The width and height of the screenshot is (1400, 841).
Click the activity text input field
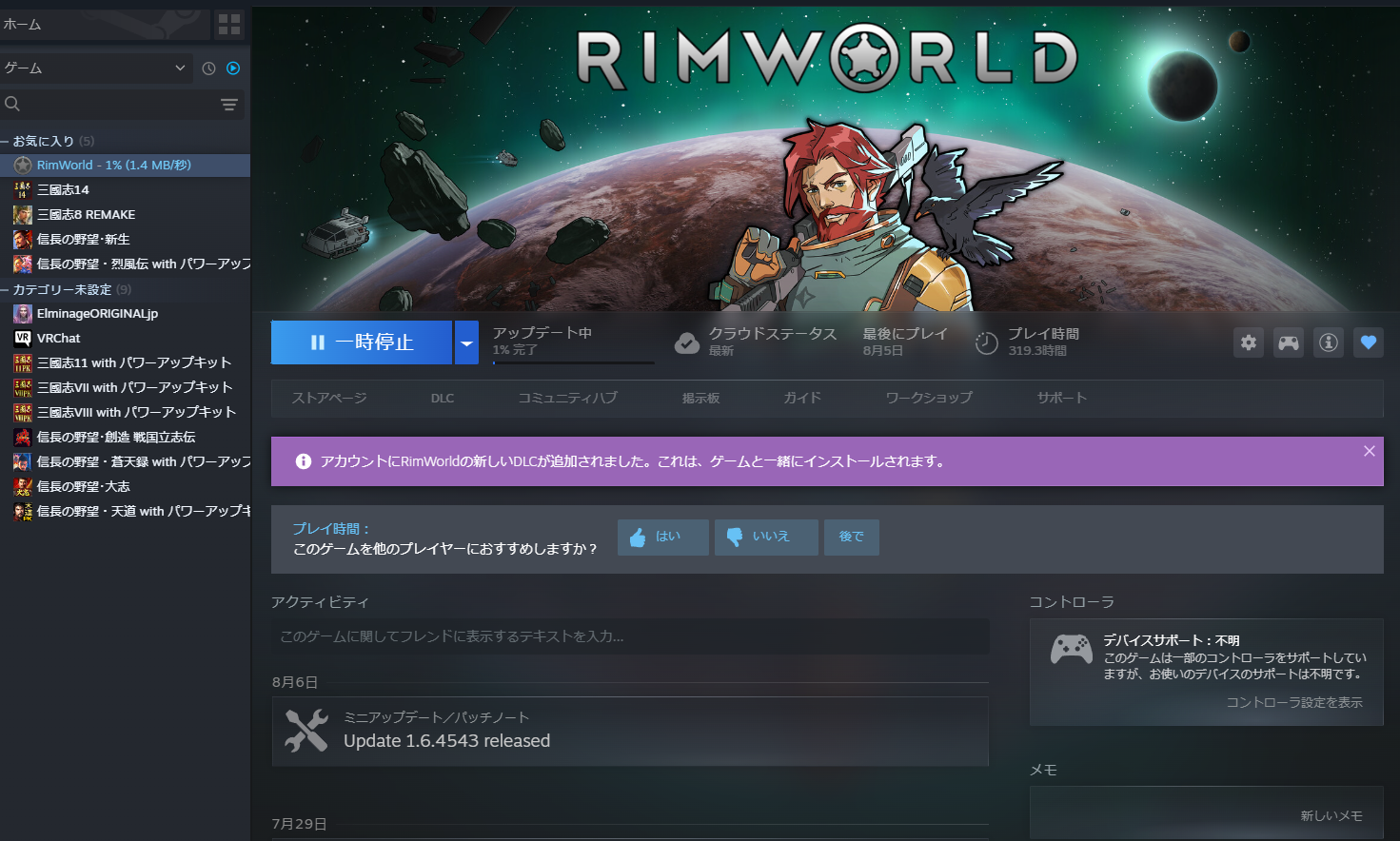pyautogui.click(x=630, y=636)
